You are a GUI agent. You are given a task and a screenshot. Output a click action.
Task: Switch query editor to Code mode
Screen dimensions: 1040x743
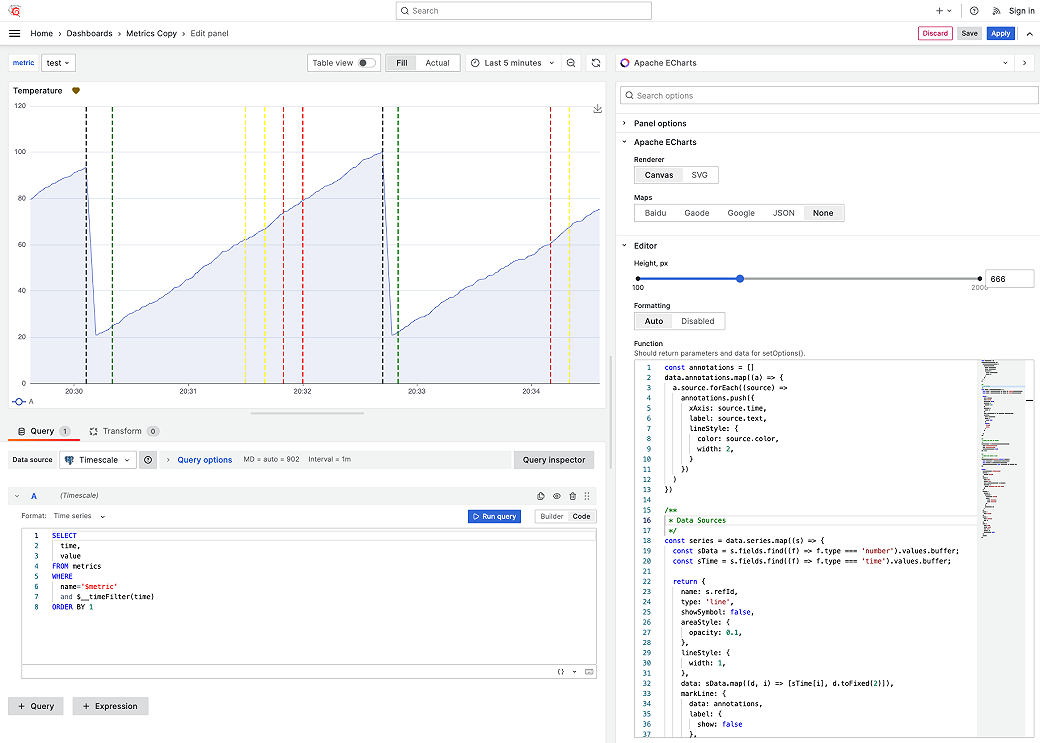pos(582,516)
